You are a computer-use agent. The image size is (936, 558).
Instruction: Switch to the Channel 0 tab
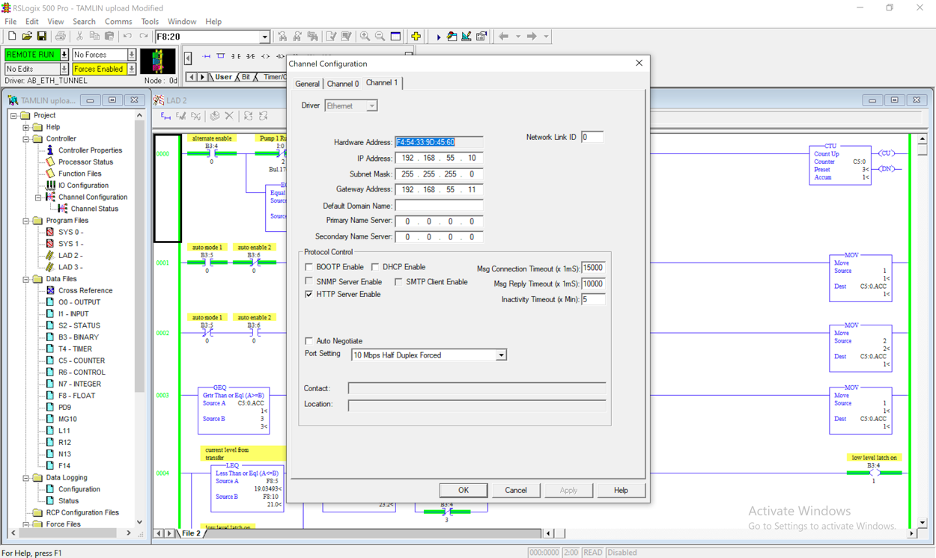[x=343, y=84]
